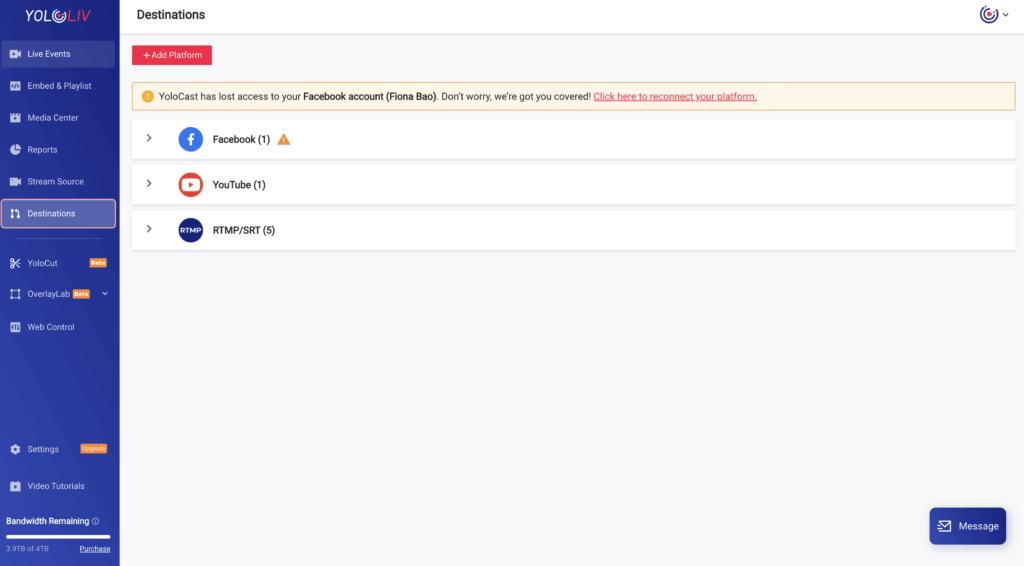Expand the YouTube destinations row

coord(149,184)
